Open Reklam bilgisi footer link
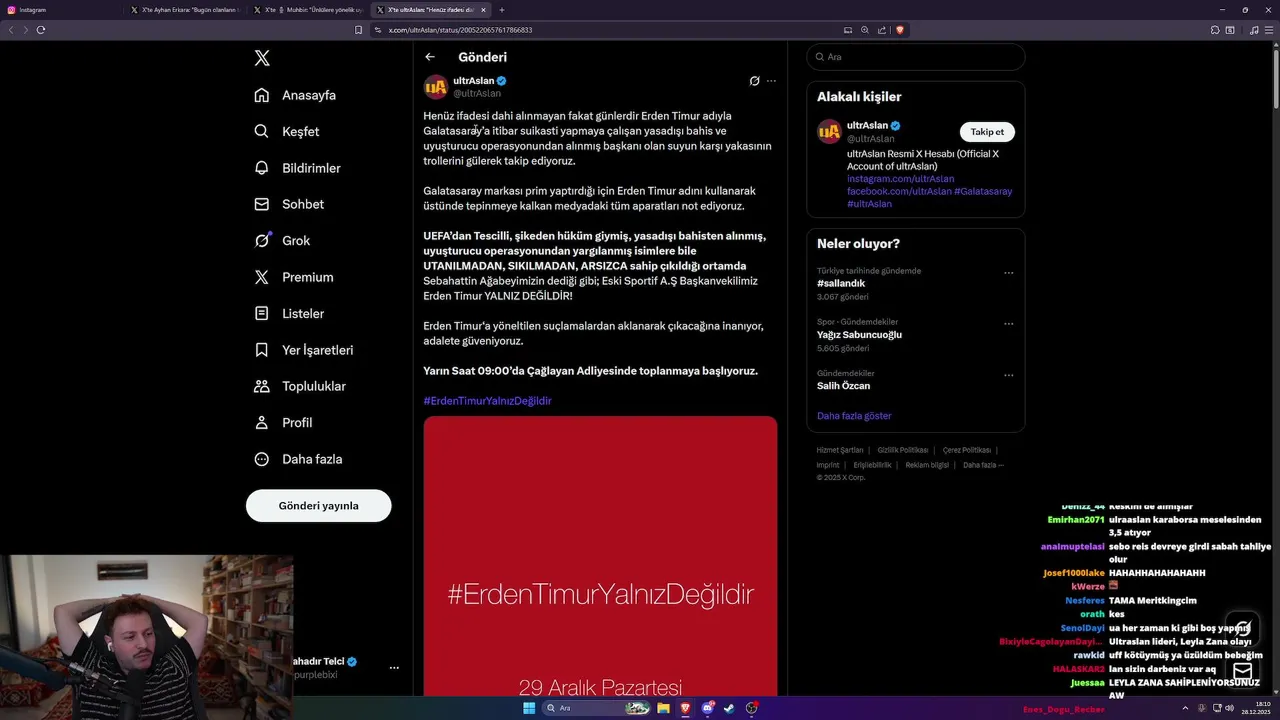Viewport: 1280px width, 720px height. pyautogui.click(x=927, y=465)
